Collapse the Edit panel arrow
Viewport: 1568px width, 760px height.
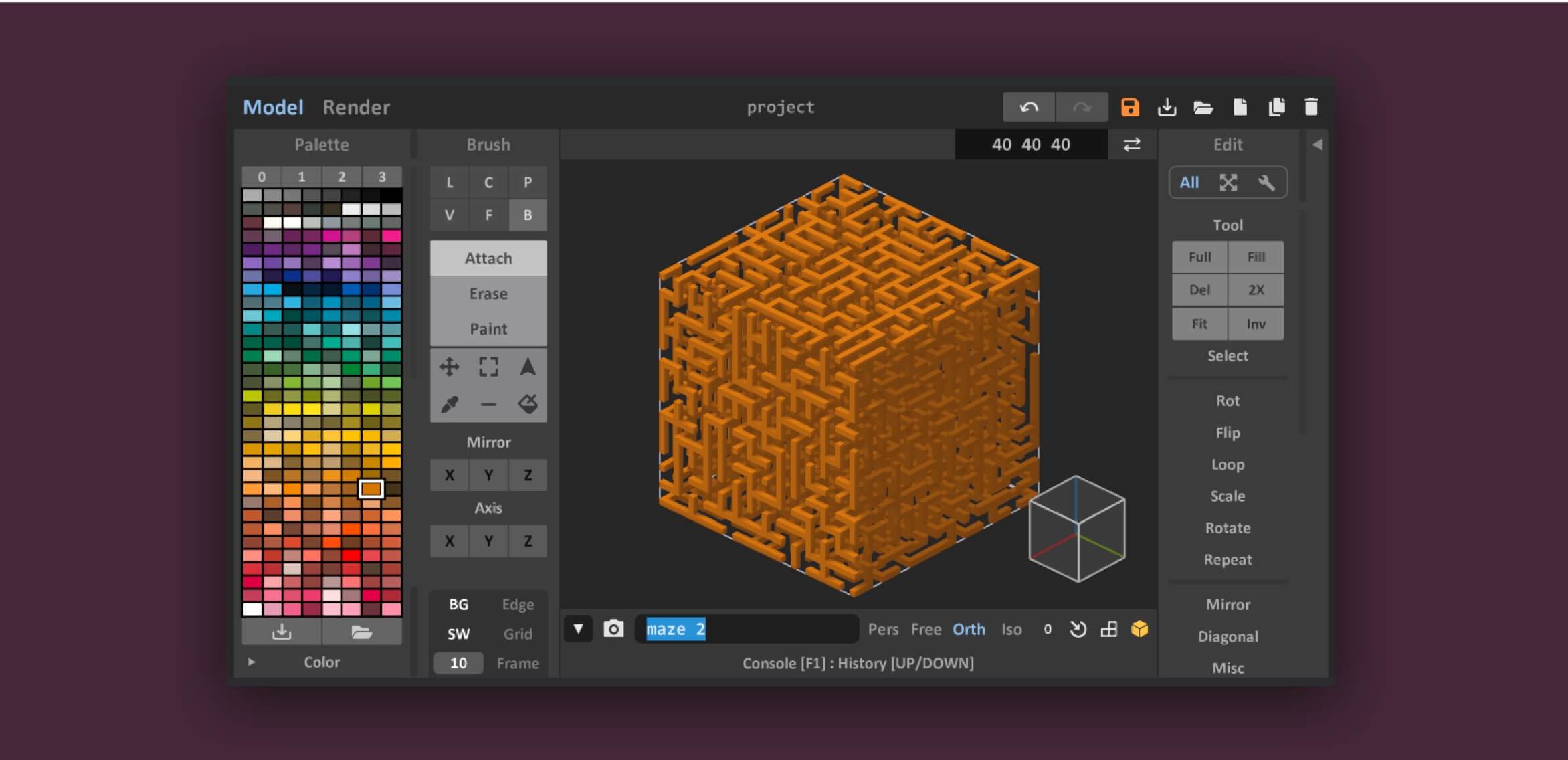pos(1317,145)
